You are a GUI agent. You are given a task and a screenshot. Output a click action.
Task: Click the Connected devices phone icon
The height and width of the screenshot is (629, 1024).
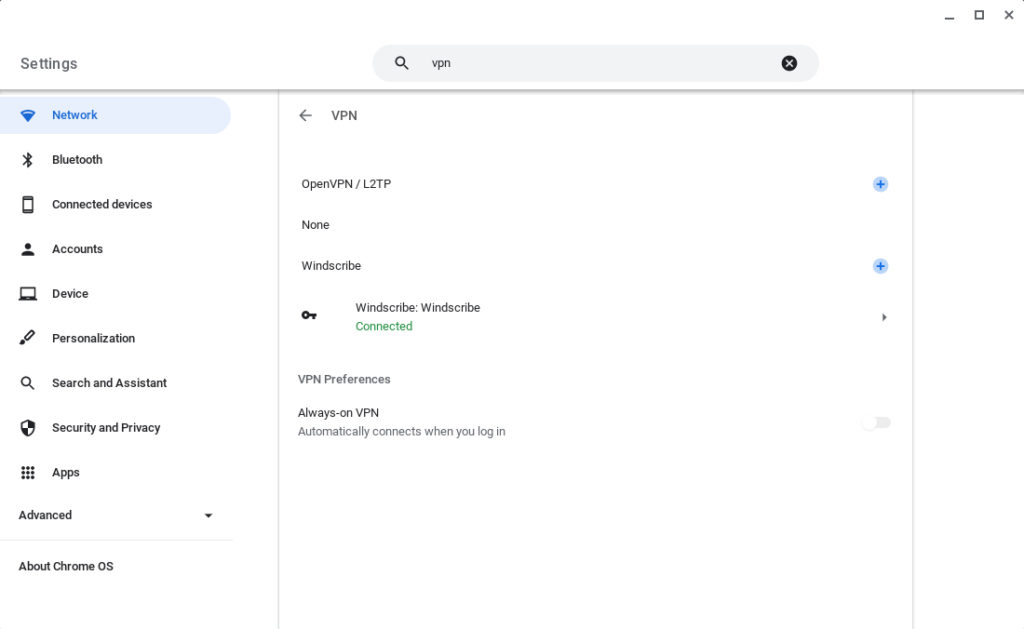[x=27, y=204]
